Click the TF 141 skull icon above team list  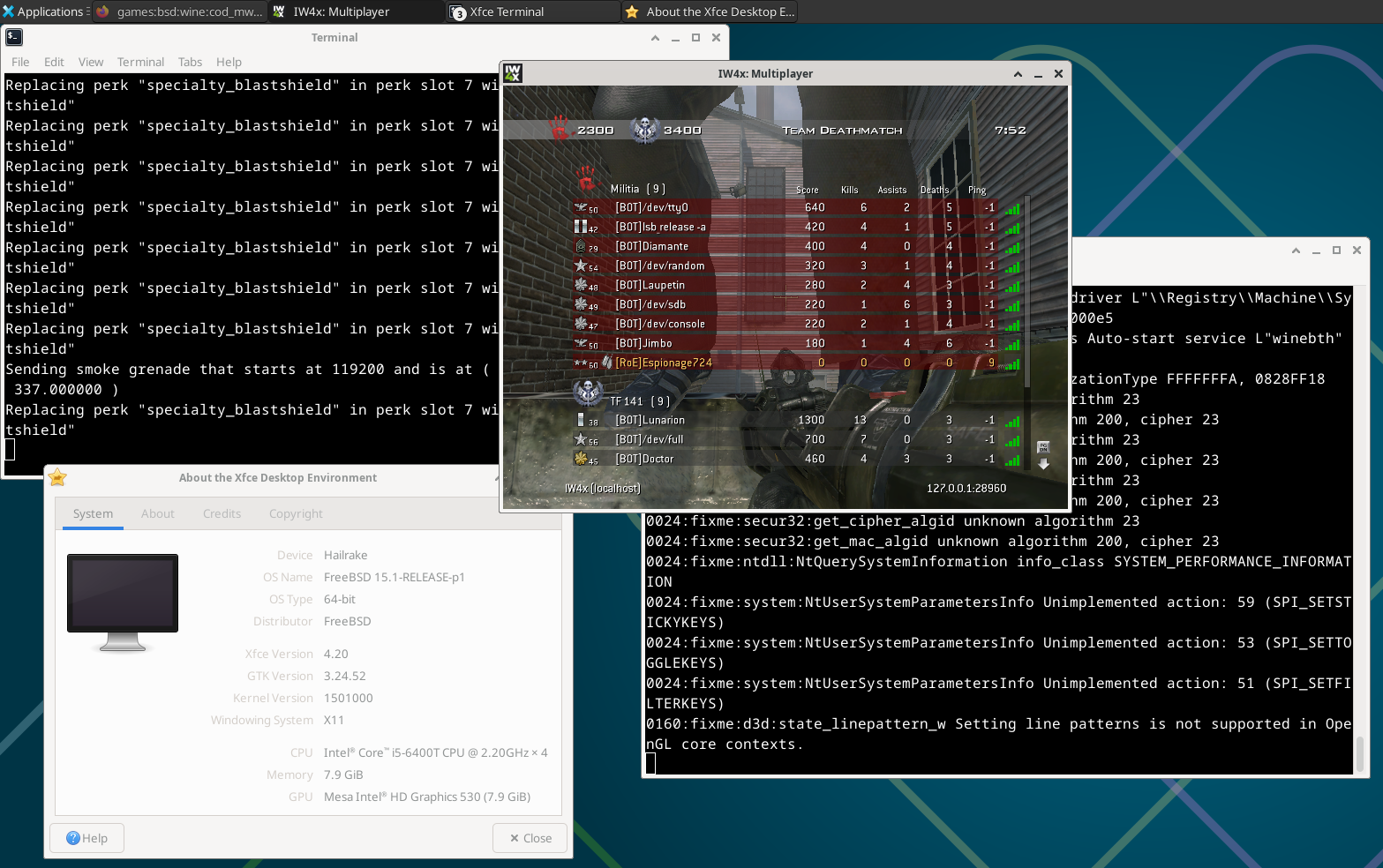pyautogui.click(x=588, y=392)
